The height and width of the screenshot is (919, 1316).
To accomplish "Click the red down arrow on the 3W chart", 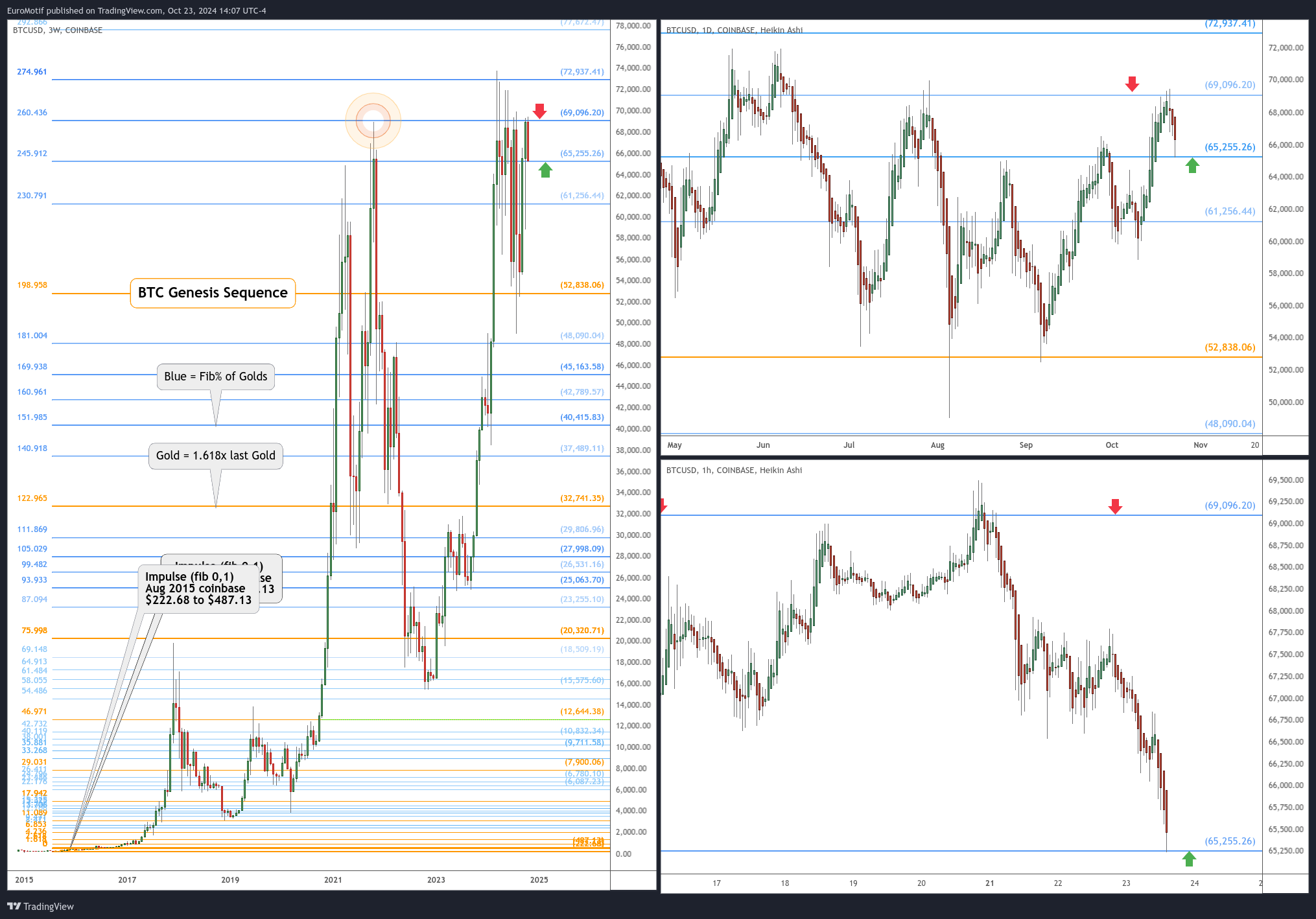I will click(x=539, y=111).
